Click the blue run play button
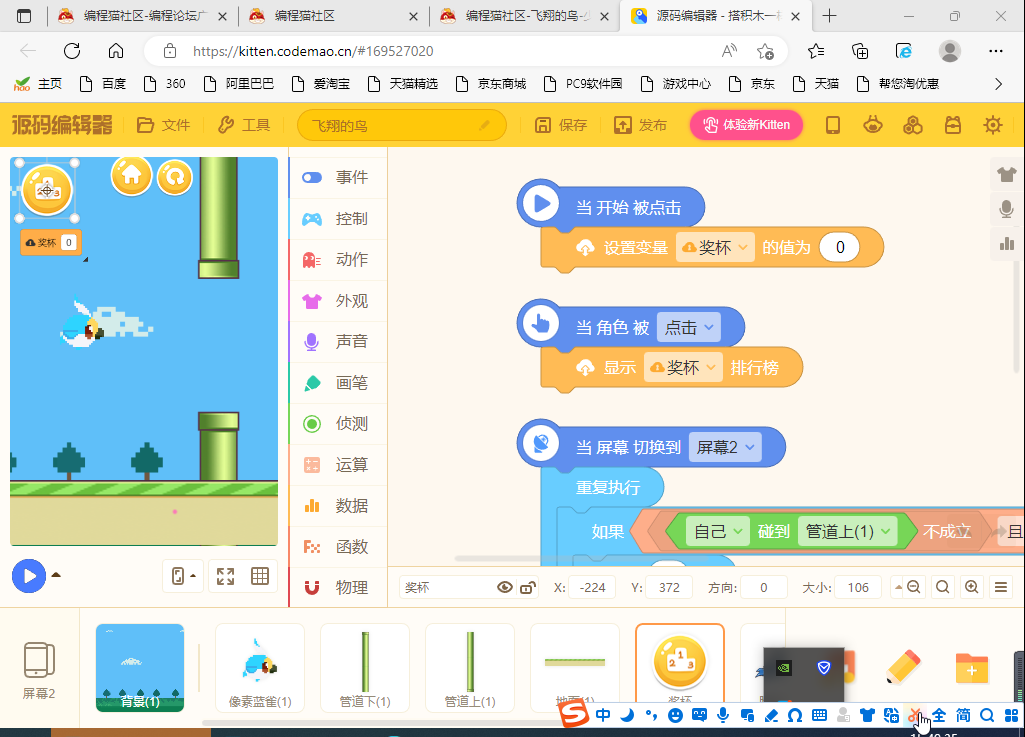Screen dimensions: 1025x737 coord(29,576)
